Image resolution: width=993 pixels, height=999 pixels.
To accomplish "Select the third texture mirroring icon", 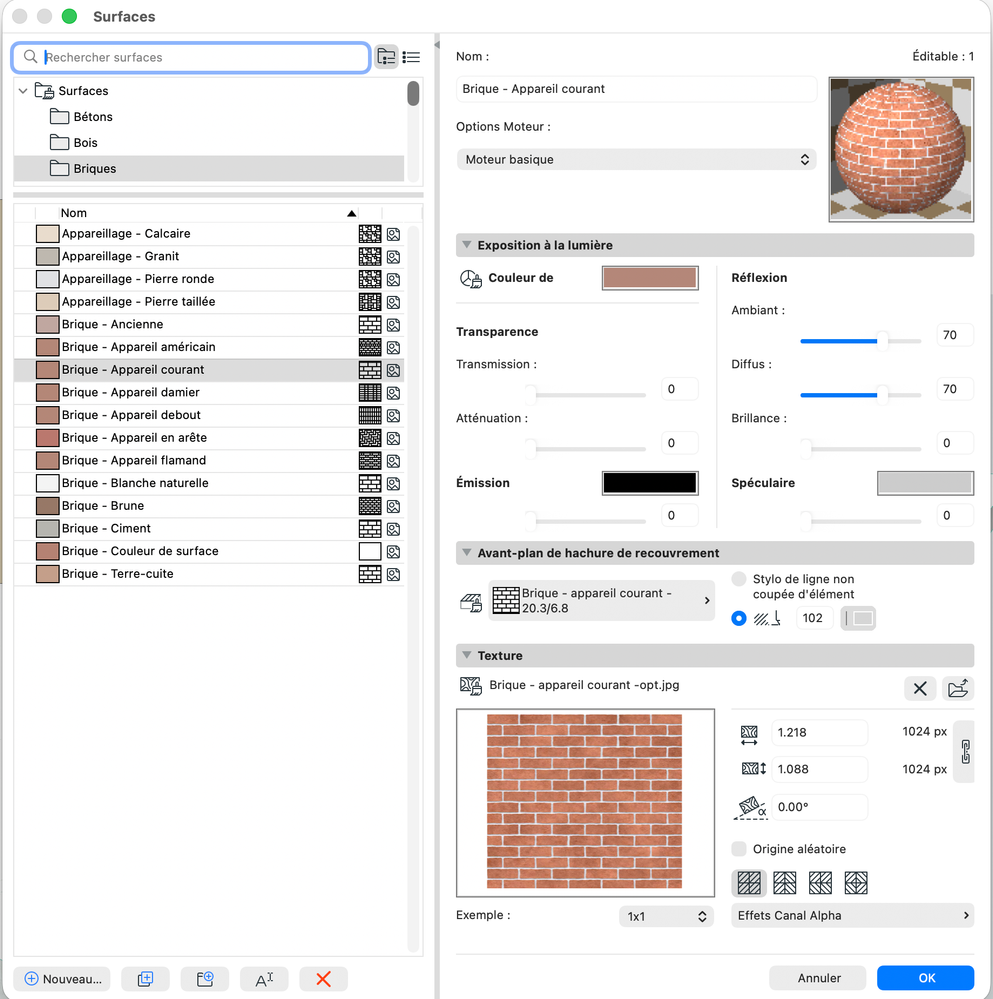I will coord(820,883).
